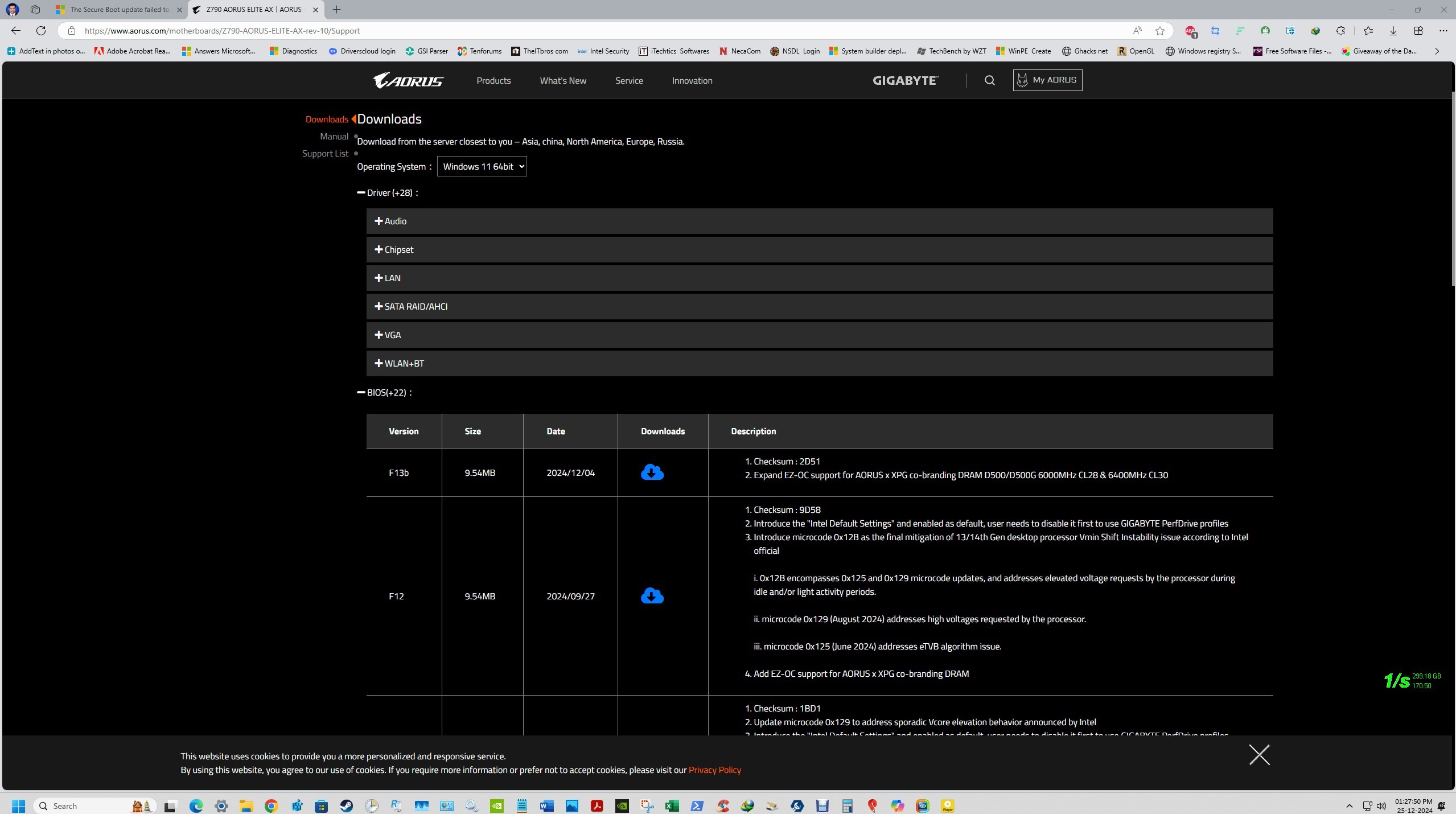The height and width of the screenshot is (814, 1456).
Task: Click the My AORUS button
Action: 1047,80
